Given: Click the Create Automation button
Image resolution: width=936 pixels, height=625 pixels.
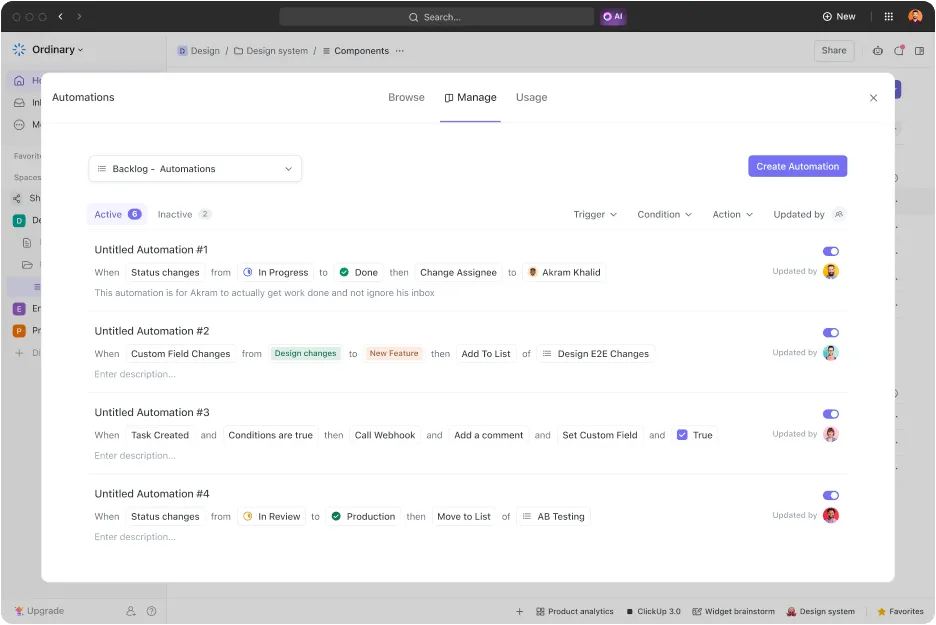Looking at the screenshot, I should (x=798, y=167).
